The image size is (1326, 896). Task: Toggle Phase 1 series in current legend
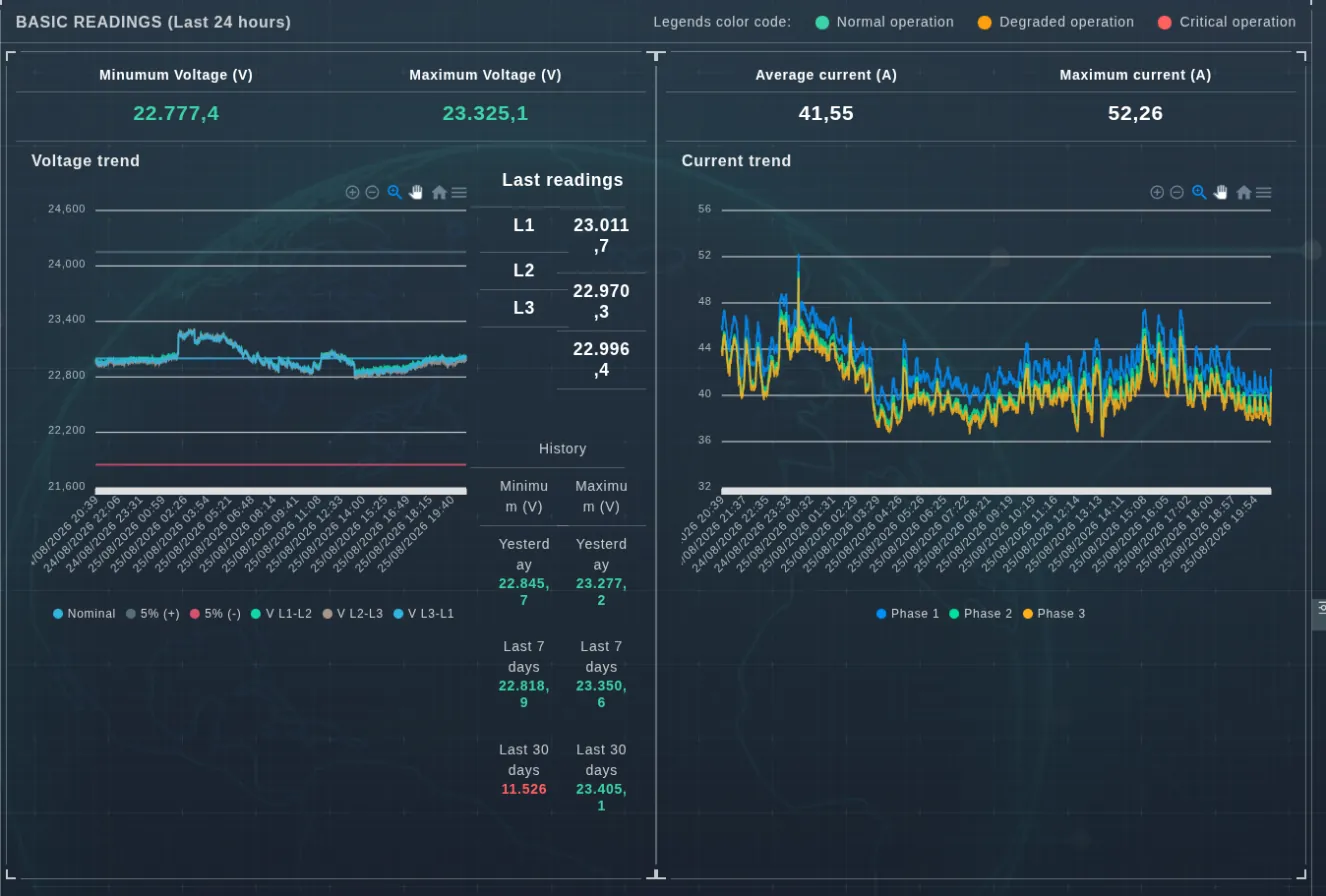tap(908, 613)
